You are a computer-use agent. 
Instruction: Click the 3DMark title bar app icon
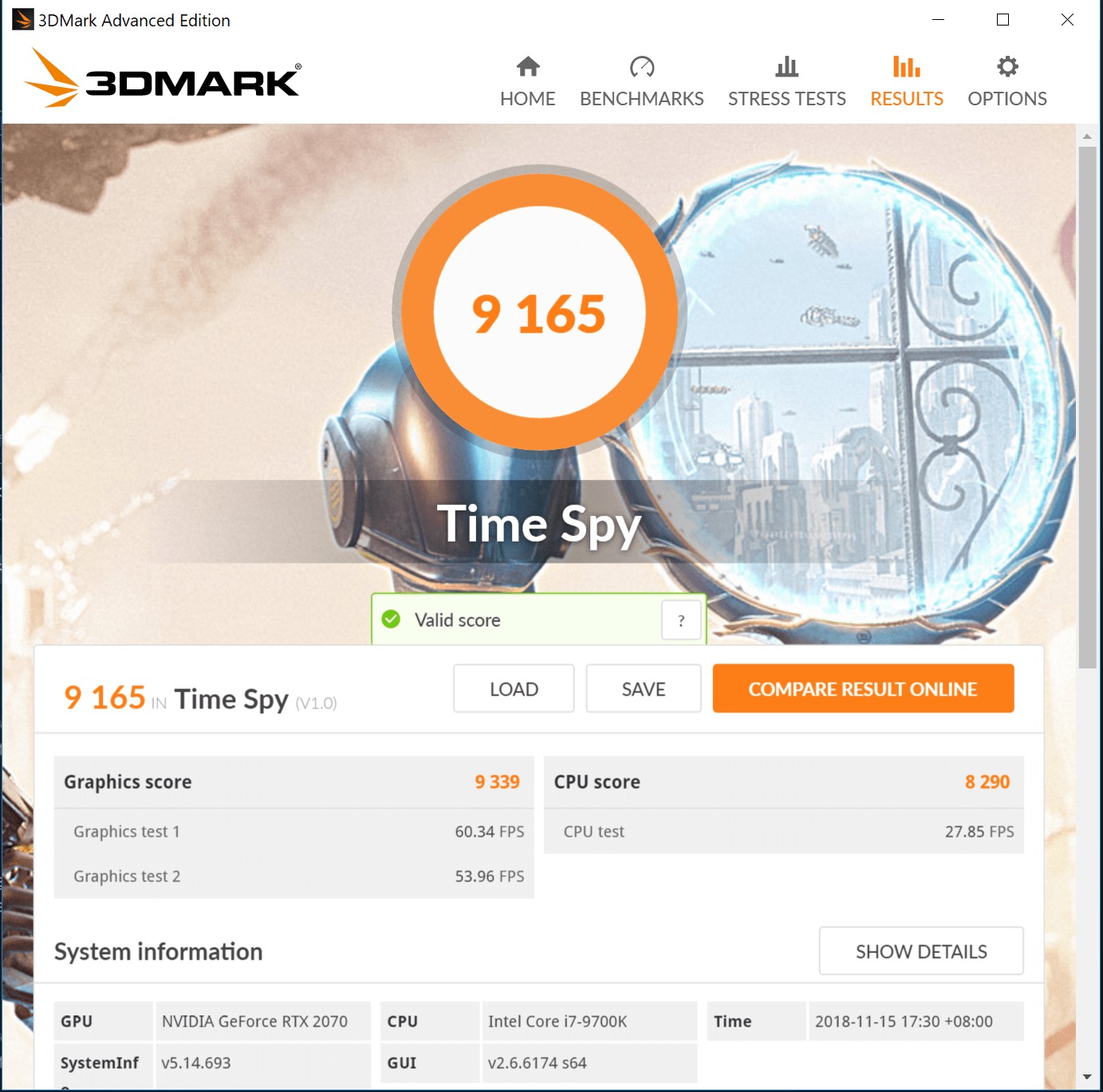pyautogui.click(x=22, y=20)
